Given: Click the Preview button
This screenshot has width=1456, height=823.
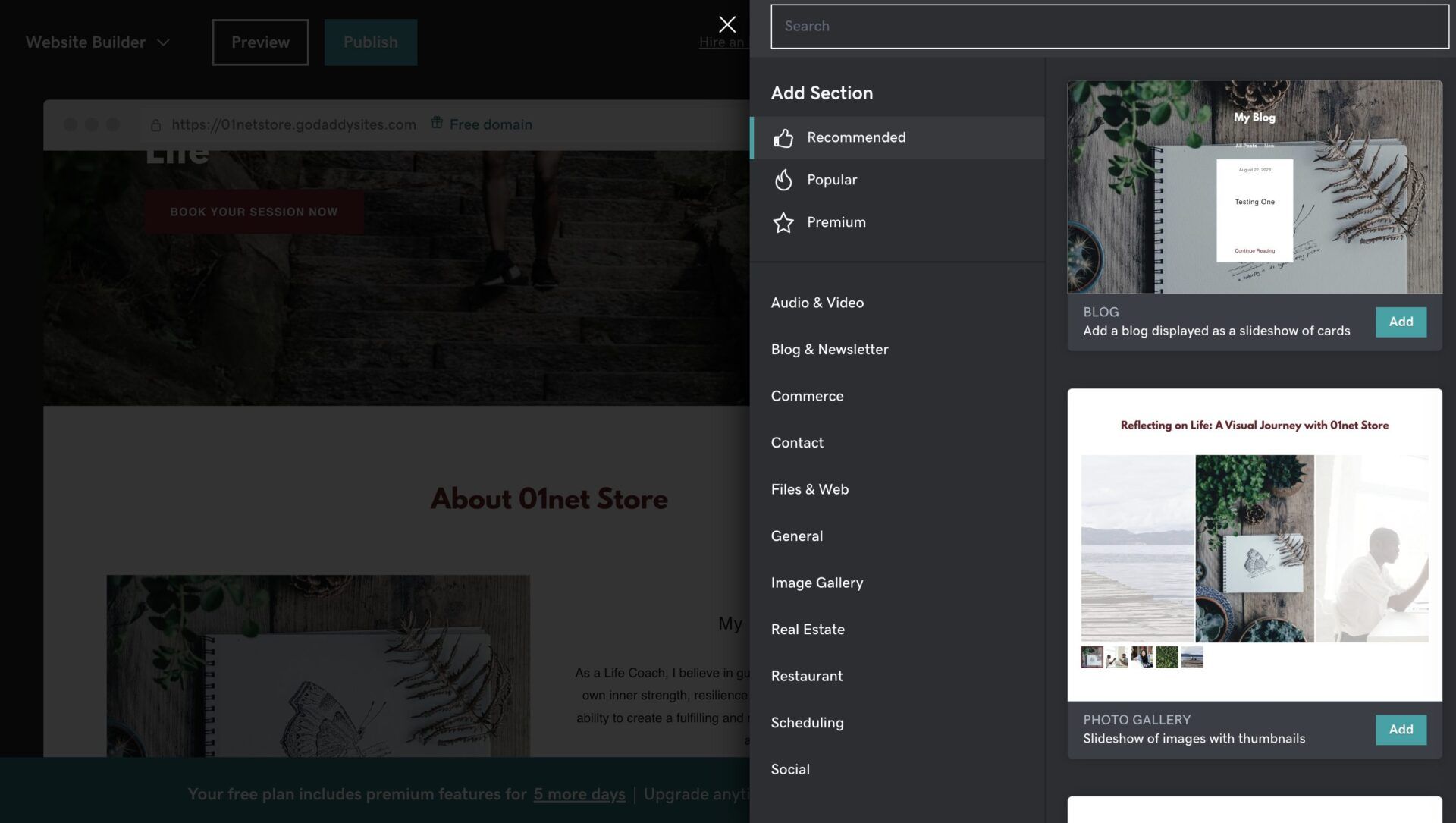Looking at the screenshot, I should 260,42.
